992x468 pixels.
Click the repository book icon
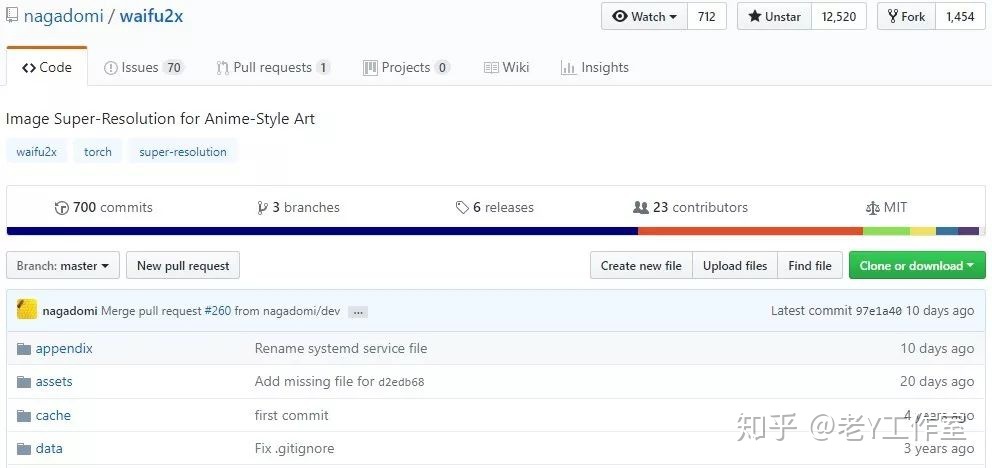tap(11, 16)
